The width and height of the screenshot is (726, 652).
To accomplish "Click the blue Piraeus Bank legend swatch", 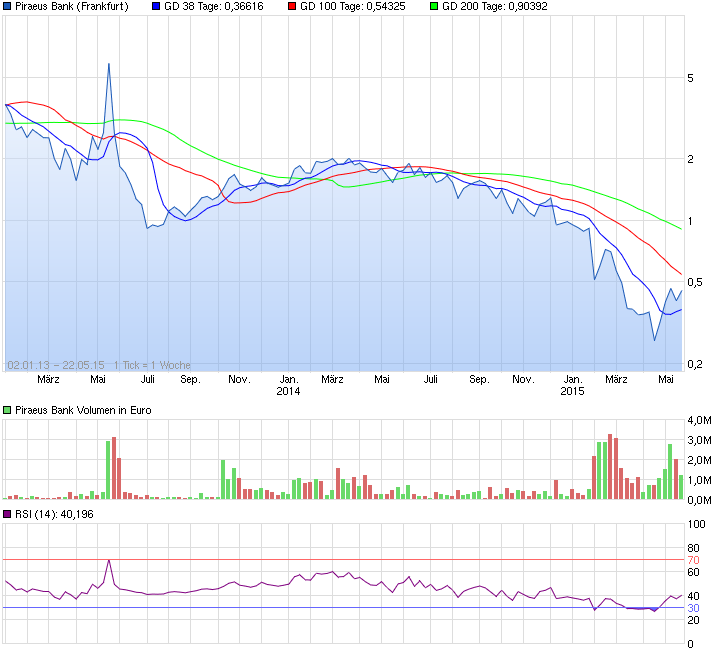I will (x=8, y=6).
